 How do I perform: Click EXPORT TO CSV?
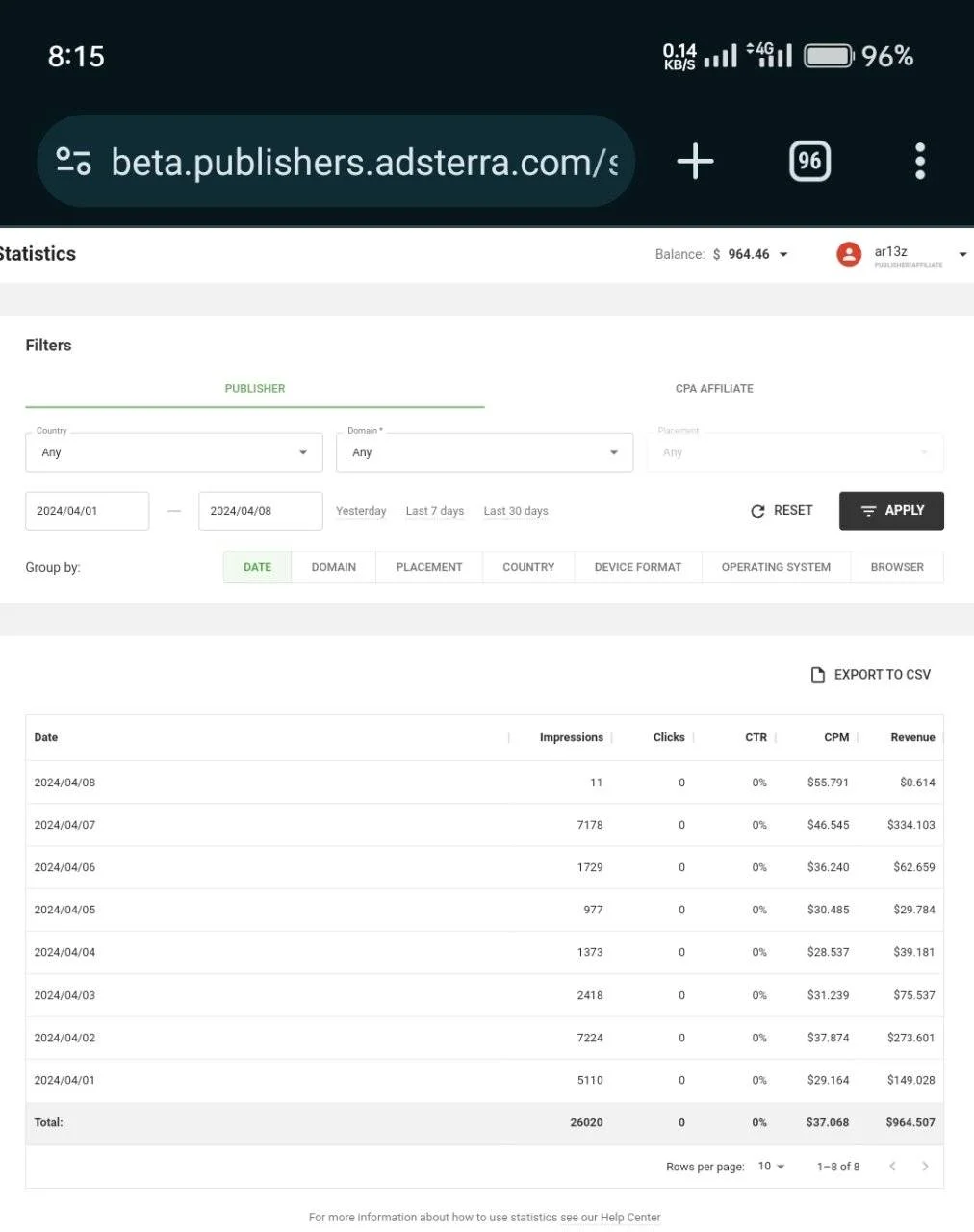click(871, 675)
